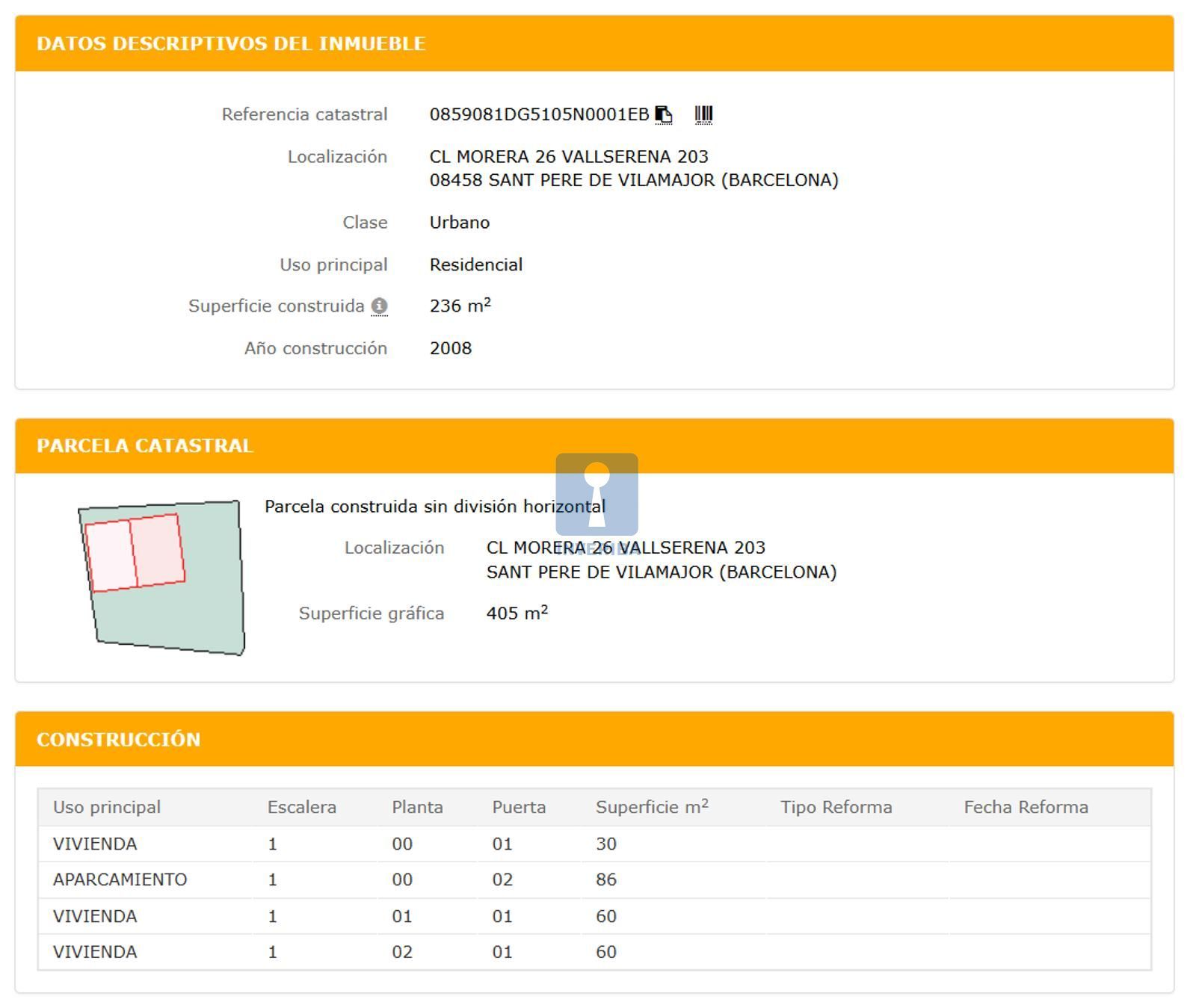Viewport: 1196px width, 1008px height.
Task: Click the Puerta column header
Action: pos(519,807)
